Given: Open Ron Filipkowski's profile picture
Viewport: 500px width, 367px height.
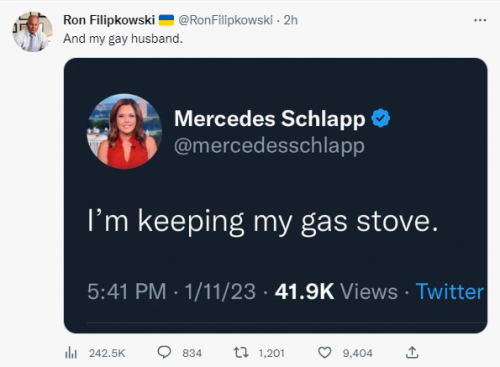Looking at the screenshot, I should pos(32,32).
